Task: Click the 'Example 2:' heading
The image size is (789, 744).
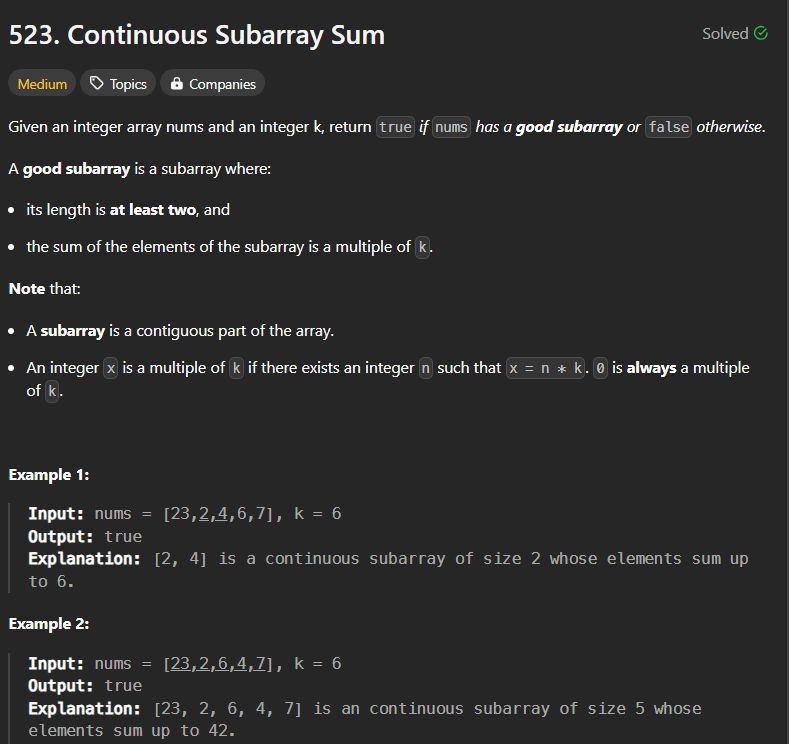Action: click(49, 624)
